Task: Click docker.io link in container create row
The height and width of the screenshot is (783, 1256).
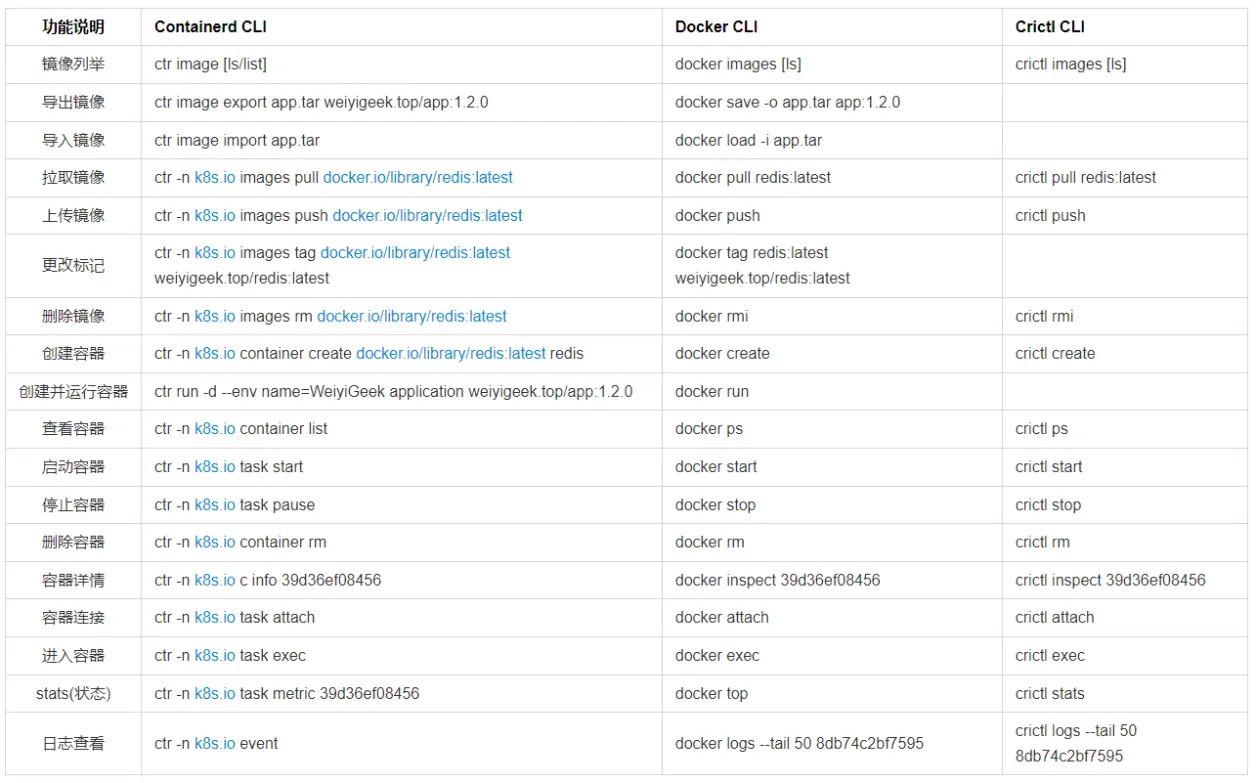Action: [x=451, y=354]
